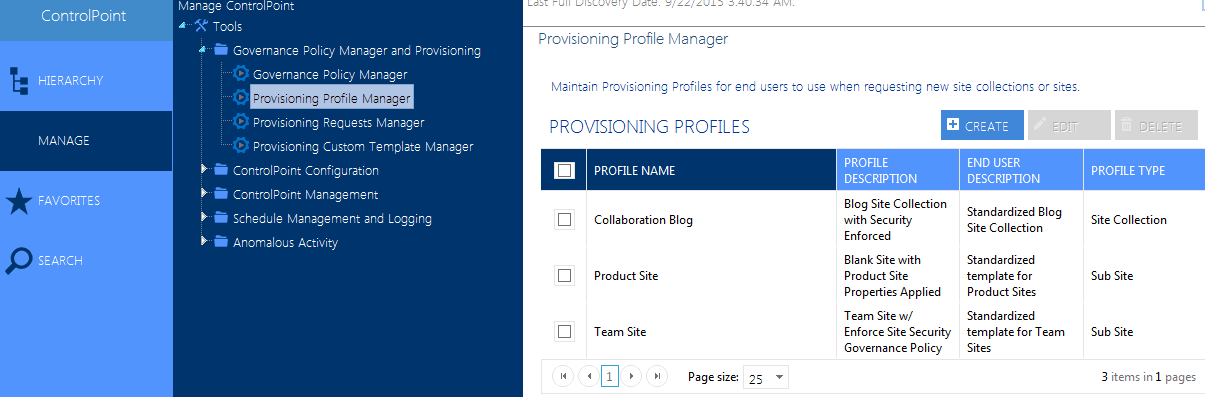Click Governance Policy Manager gear icon

[x=240, y=73]
